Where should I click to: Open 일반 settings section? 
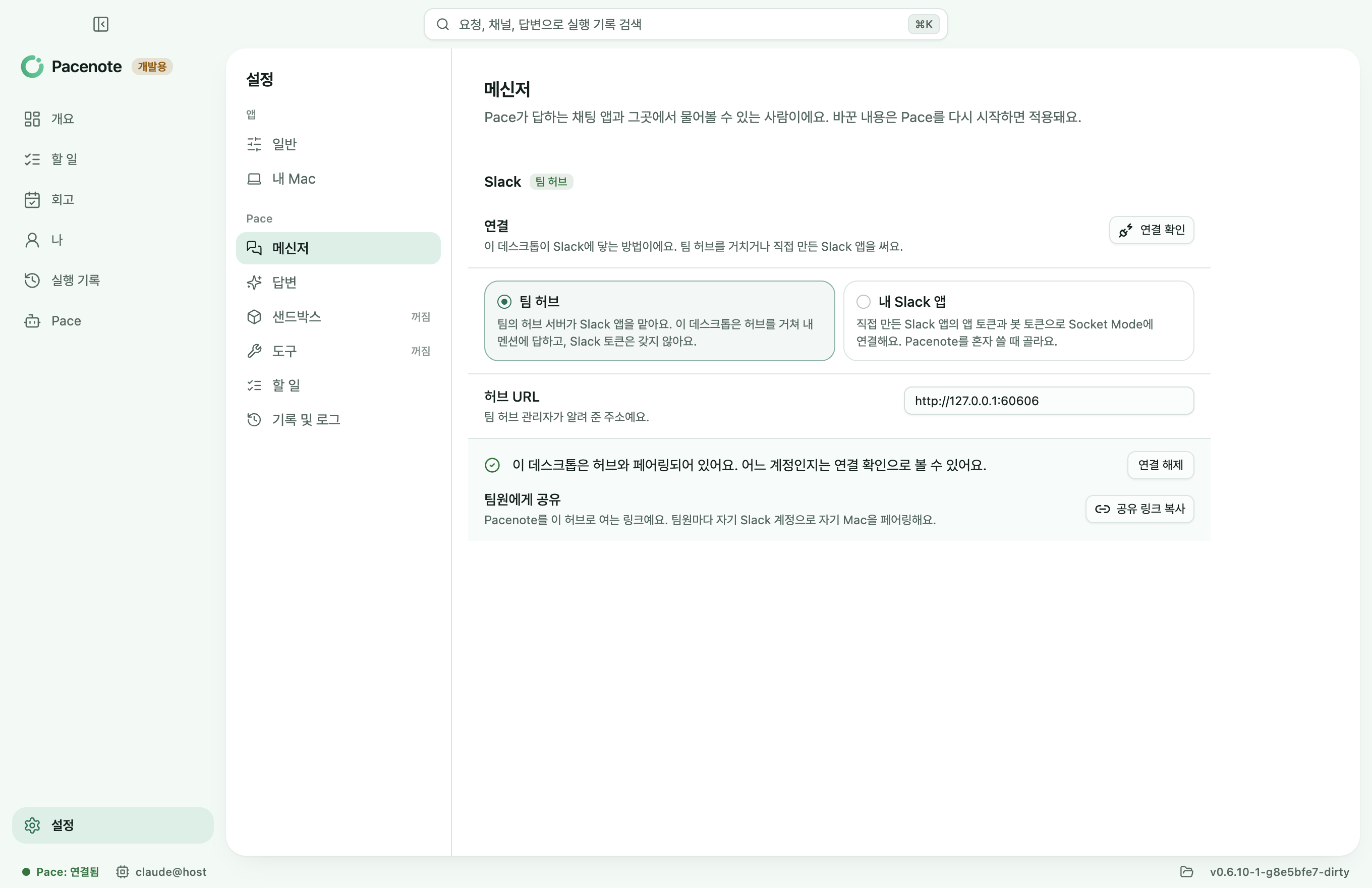(x=338, y=144)
